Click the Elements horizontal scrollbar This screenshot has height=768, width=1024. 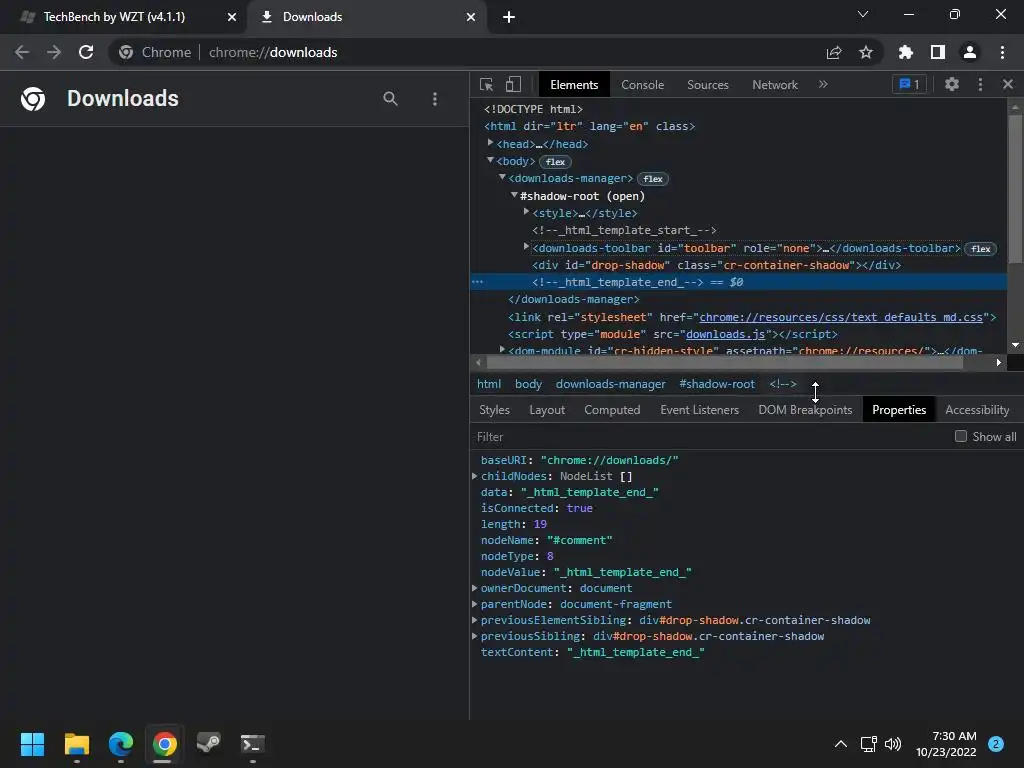[x=725, y=362]
